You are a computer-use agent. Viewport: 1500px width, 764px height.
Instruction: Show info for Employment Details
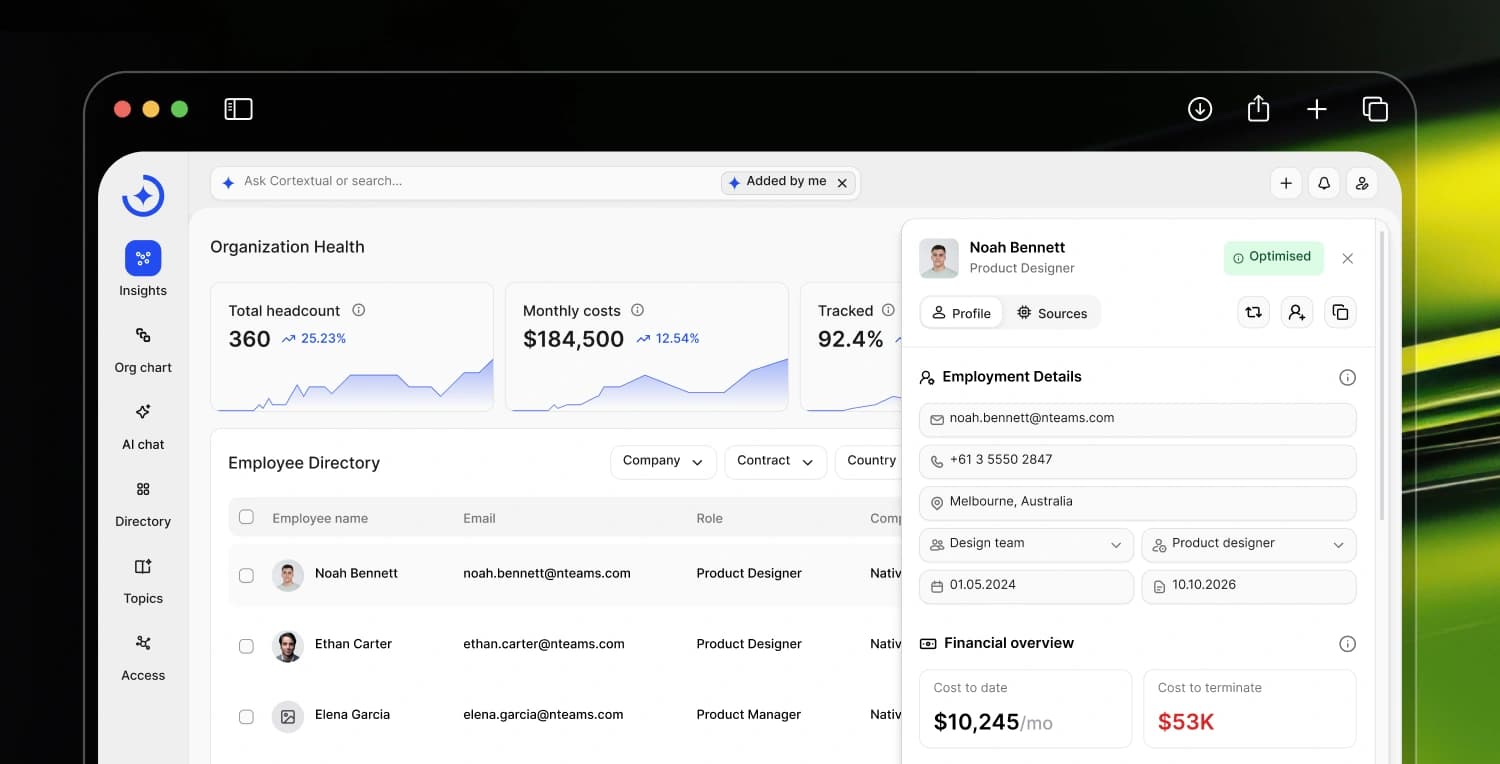tap(1347, 377)
